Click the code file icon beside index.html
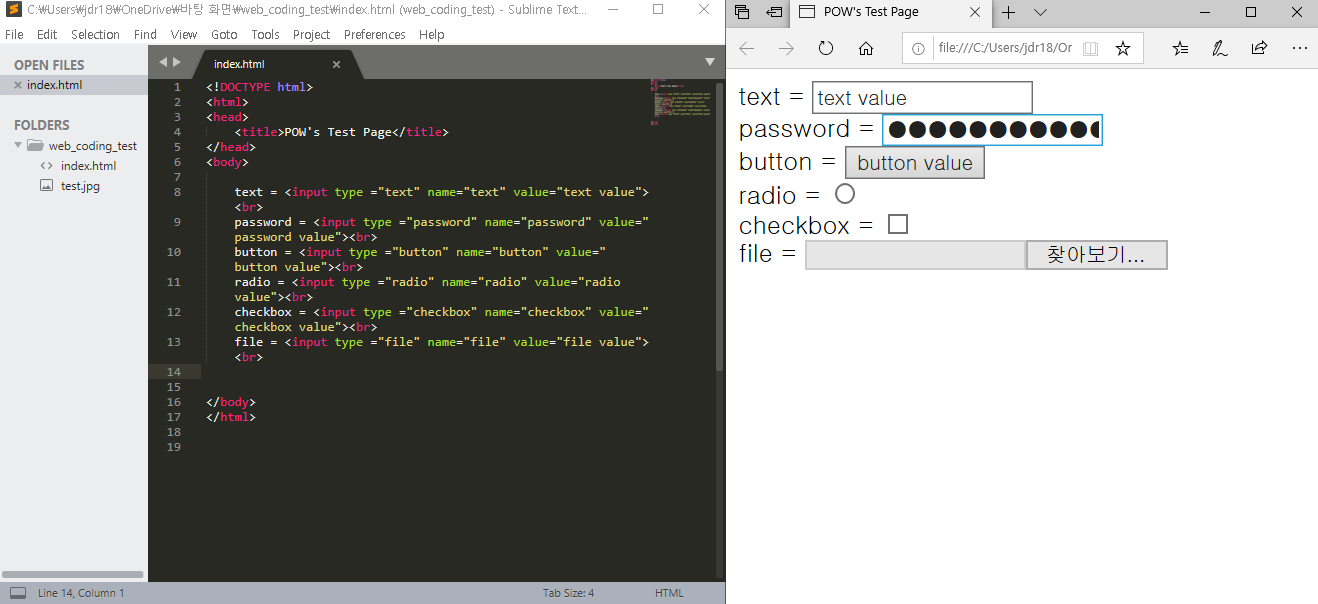1318x604 pixels. [46, 166]
